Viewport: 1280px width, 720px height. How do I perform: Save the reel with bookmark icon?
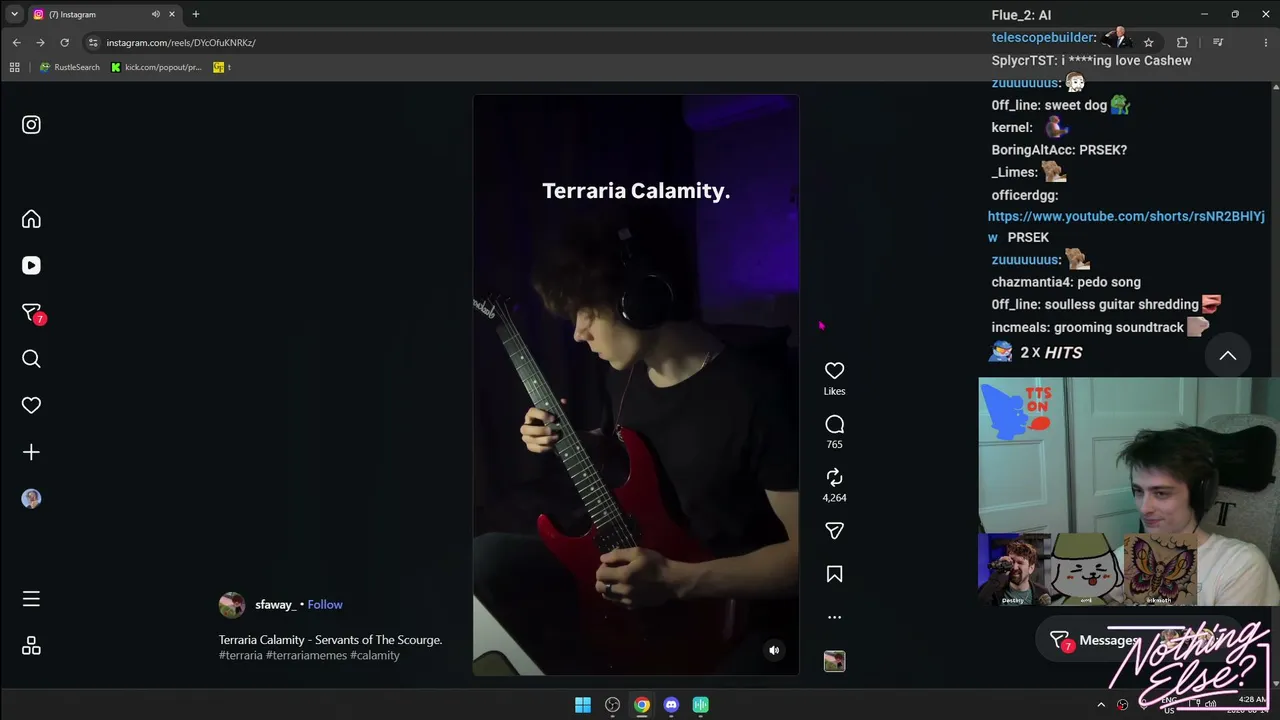[x=834, y=574]
